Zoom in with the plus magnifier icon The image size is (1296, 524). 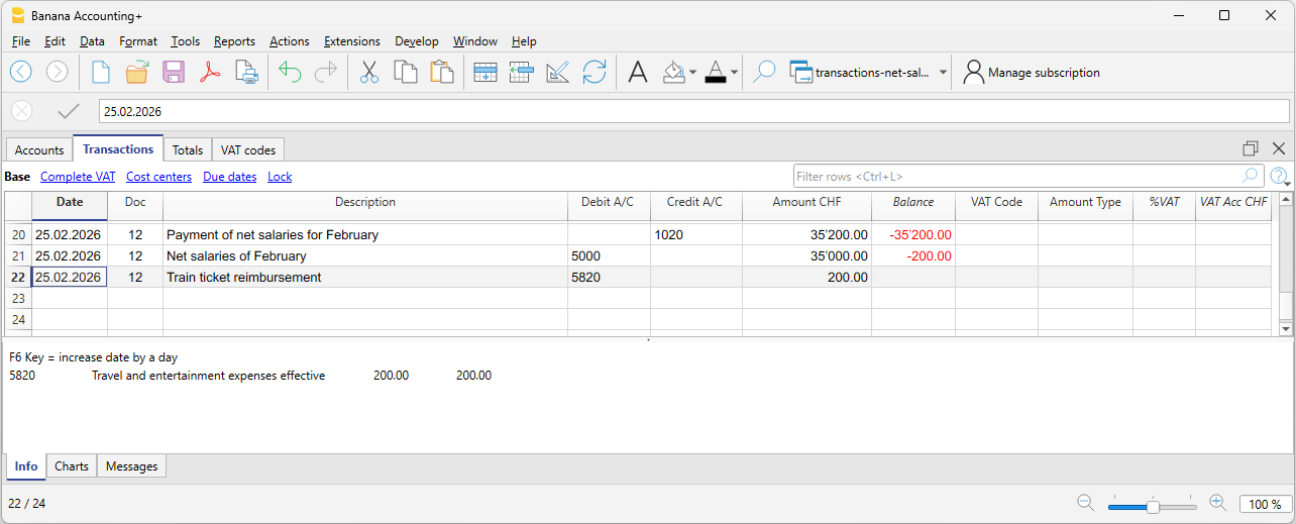[1217, 503]
